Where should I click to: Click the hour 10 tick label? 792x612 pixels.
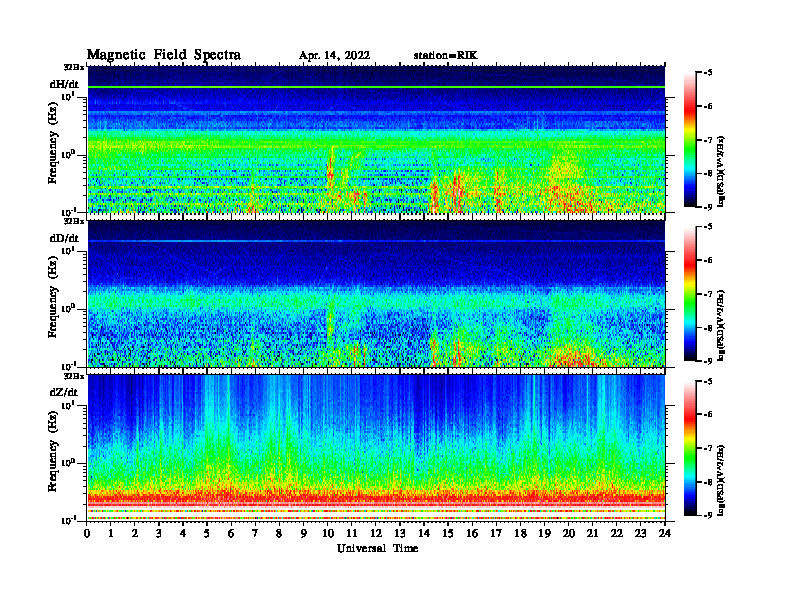point(328,533)
